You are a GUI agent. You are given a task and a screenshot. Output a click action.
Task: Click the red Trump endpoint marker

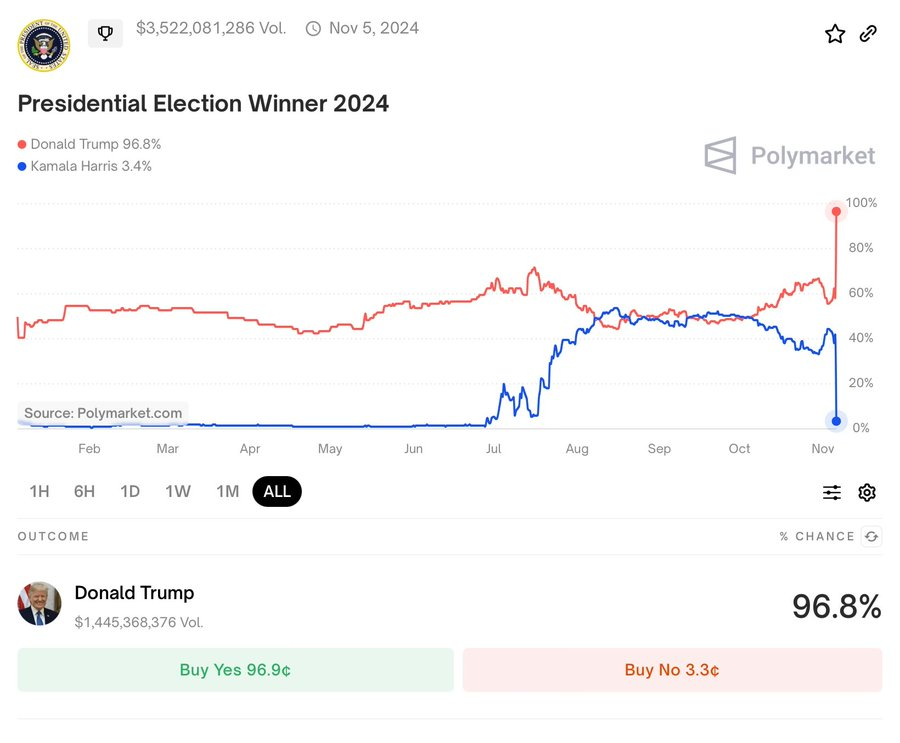click(836, 211)
